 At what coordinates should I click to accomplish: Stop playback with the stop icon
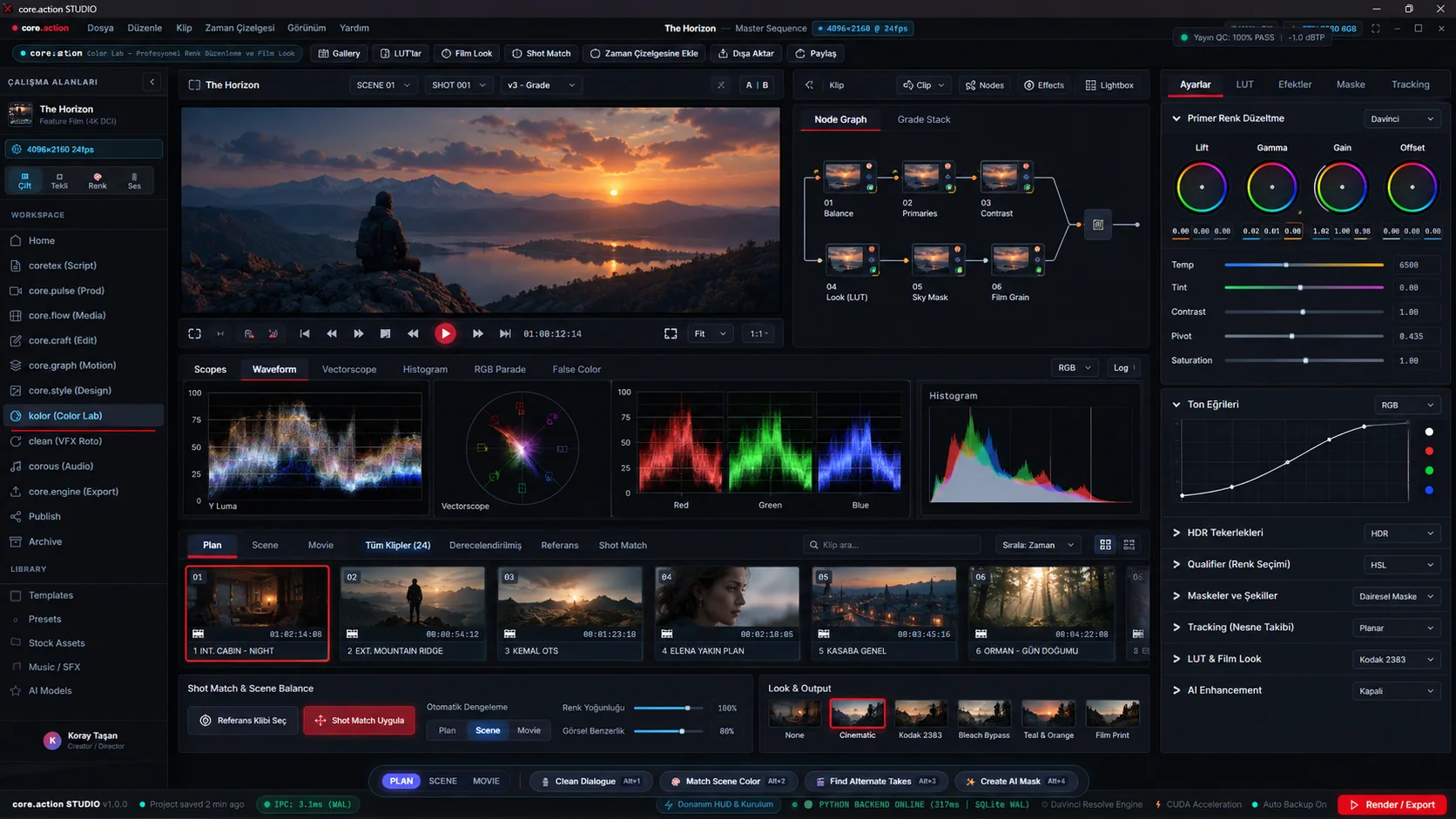[385, 333]
